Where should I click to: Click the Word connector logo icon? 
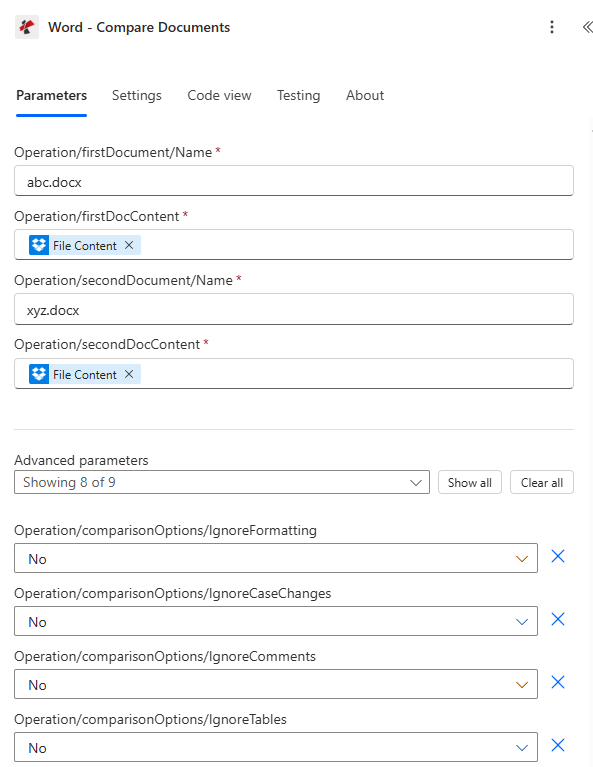pos(27,27)
